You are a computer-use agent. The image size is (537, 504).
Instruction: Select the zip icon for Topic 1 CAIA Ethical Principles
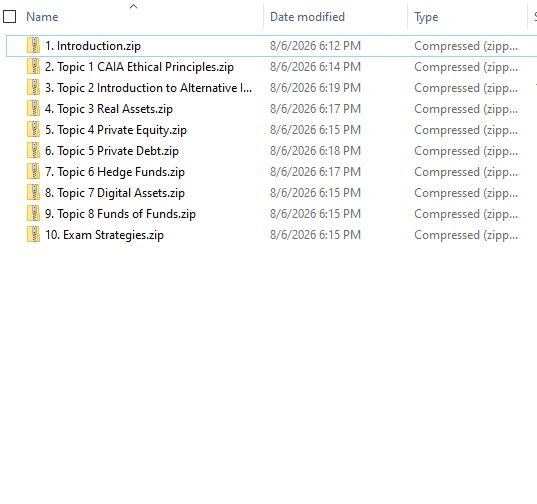(33, 66)
